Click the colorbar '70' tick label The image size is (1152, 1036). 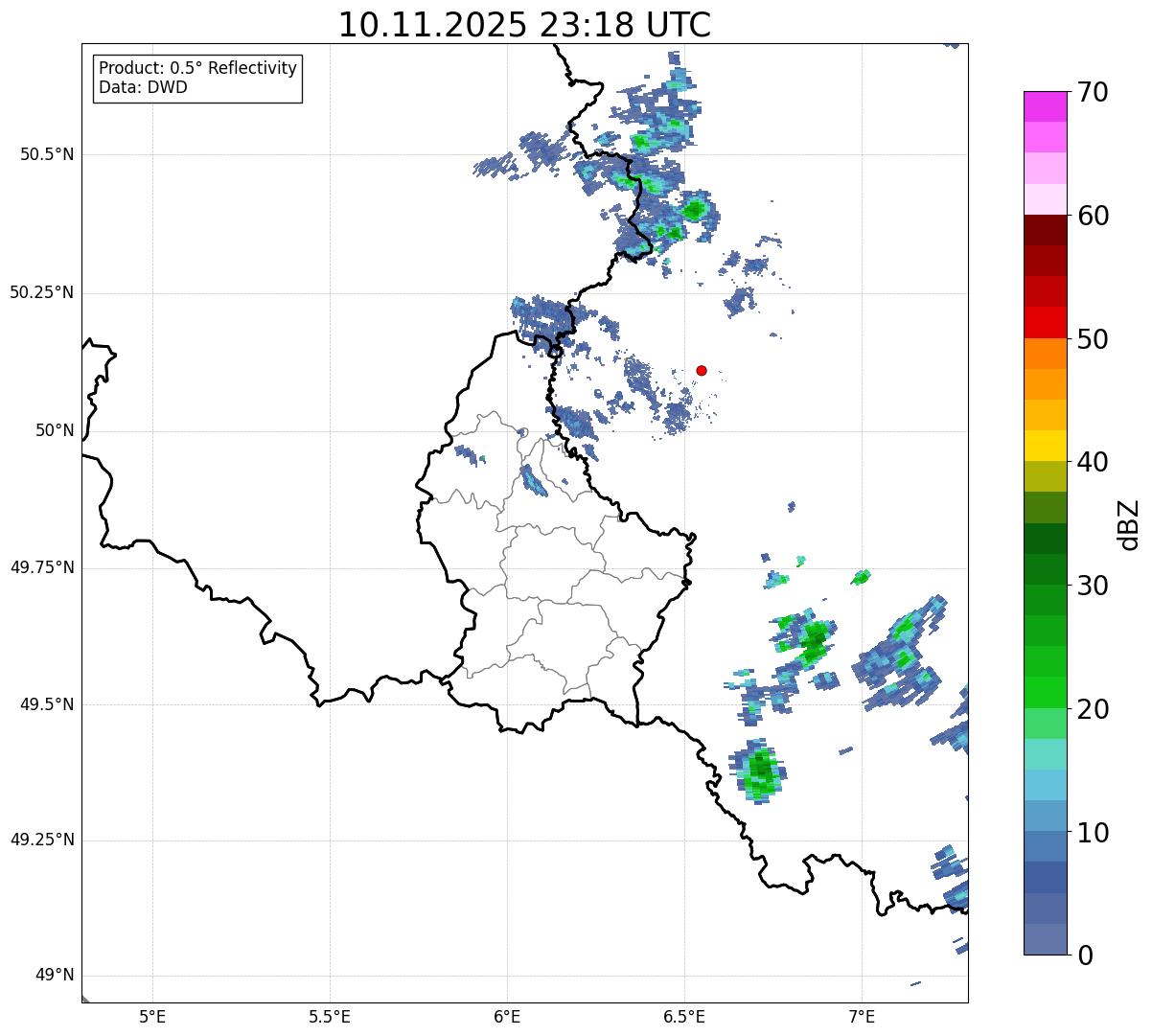tap(1093, 93)
